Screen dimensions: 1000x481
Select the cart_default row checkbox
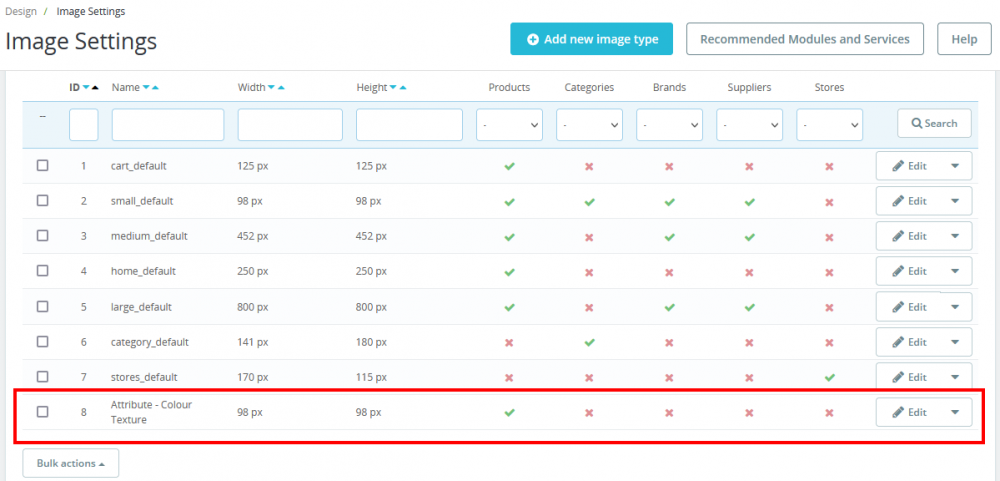point(42,165)
